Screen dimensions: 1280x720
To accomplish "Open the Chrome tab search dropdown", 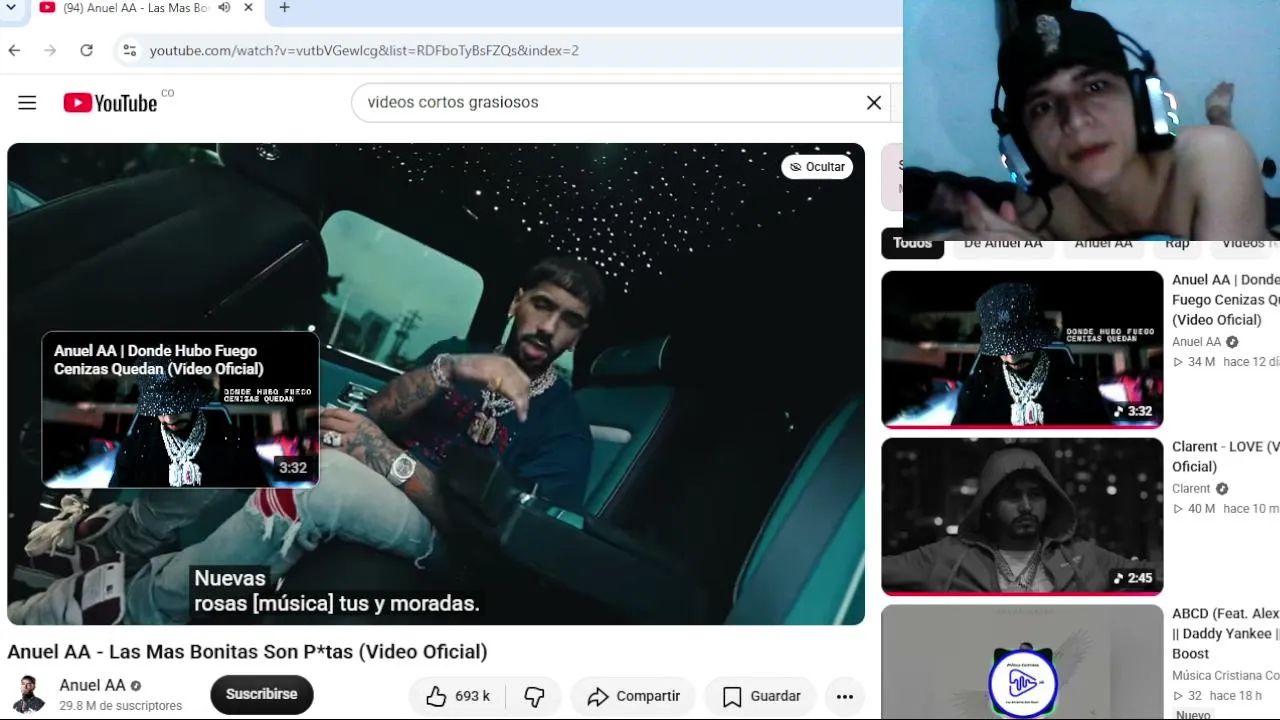I will click(x=11, y=8).
